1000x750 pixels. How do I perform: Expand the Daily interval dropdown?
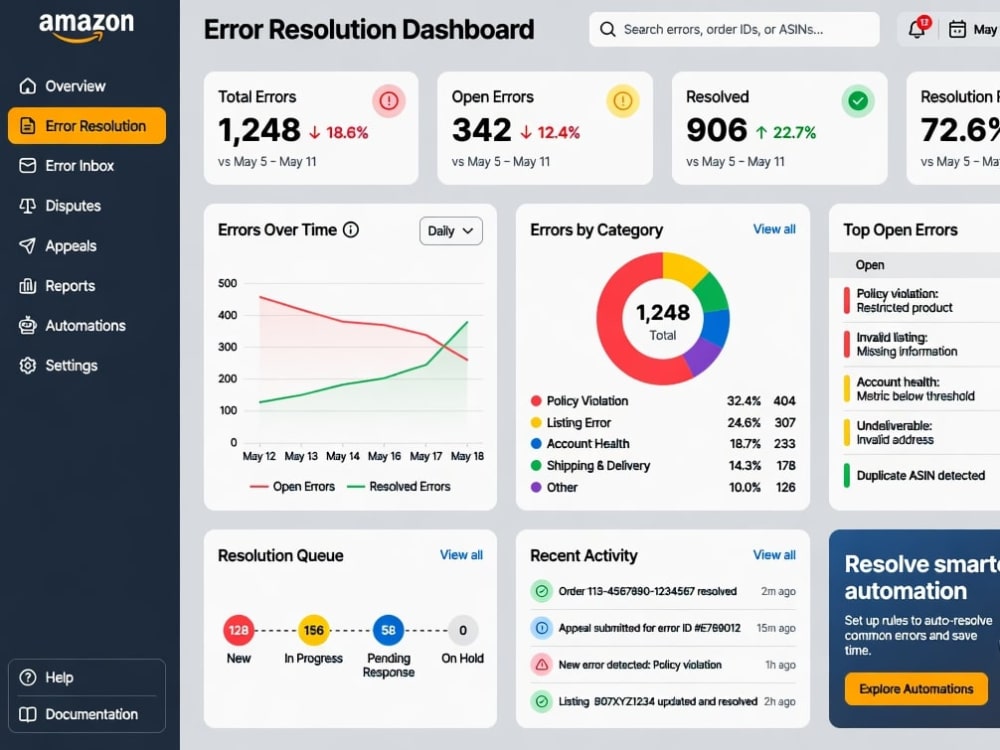pyautogui.click(x=451, y=231)
